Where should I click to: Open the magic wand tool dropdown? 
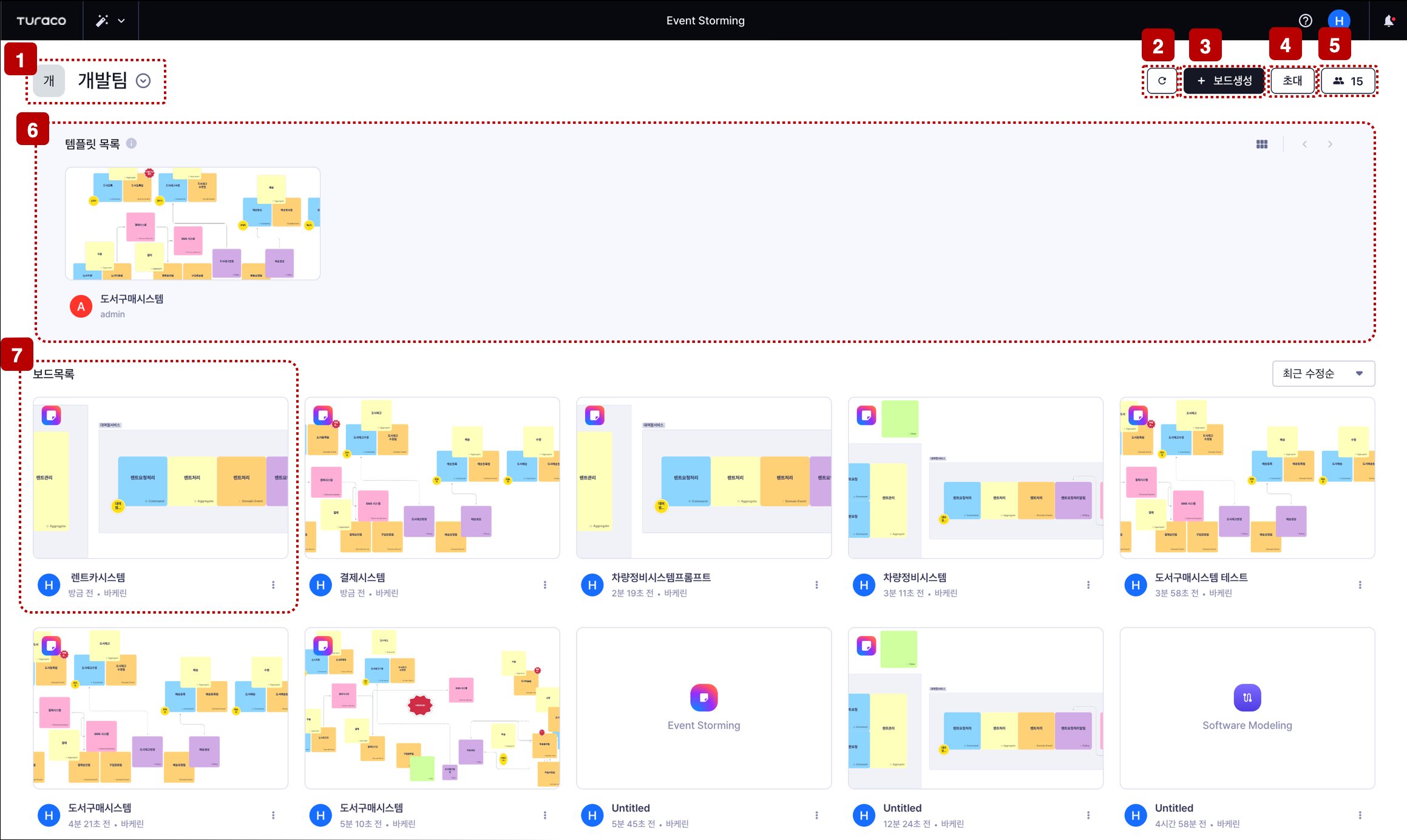(x=110, y=21)
